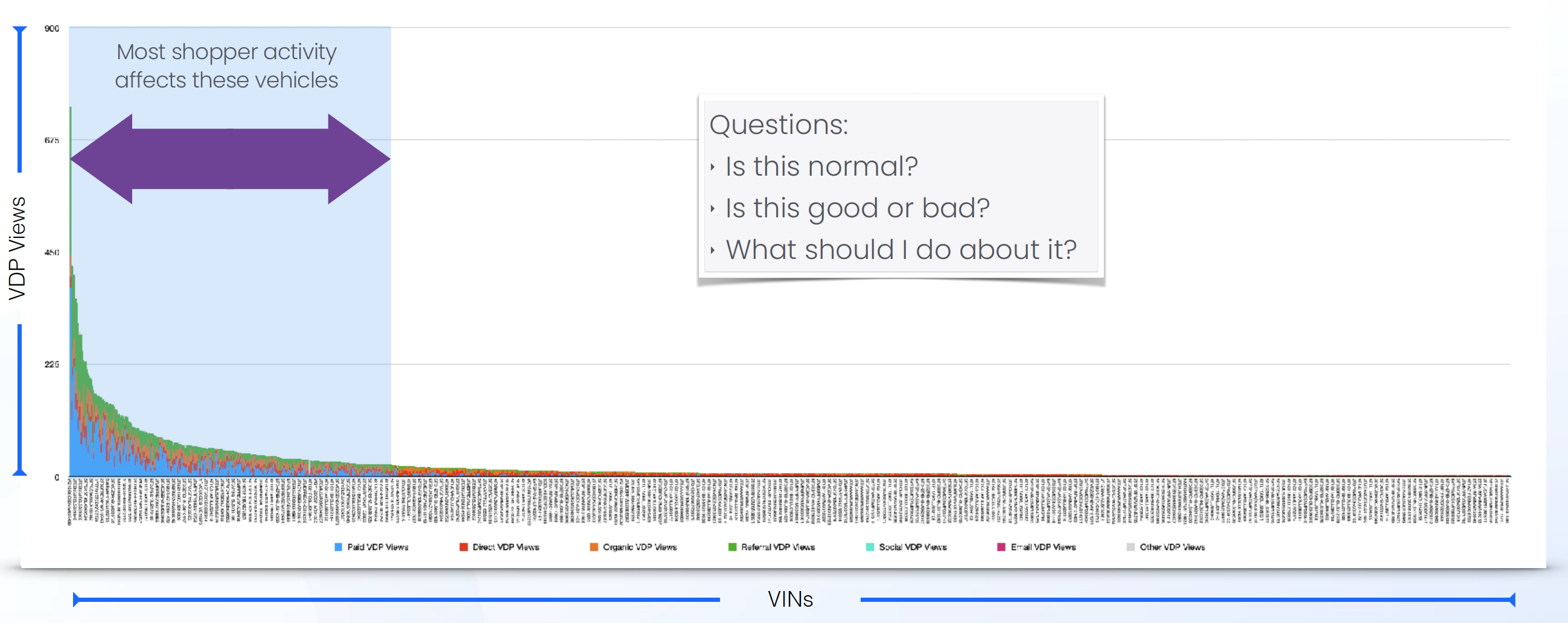Click the red Direct VDP Views legend swatch
The image size is (1568, 623).
(x=464, y=547)
